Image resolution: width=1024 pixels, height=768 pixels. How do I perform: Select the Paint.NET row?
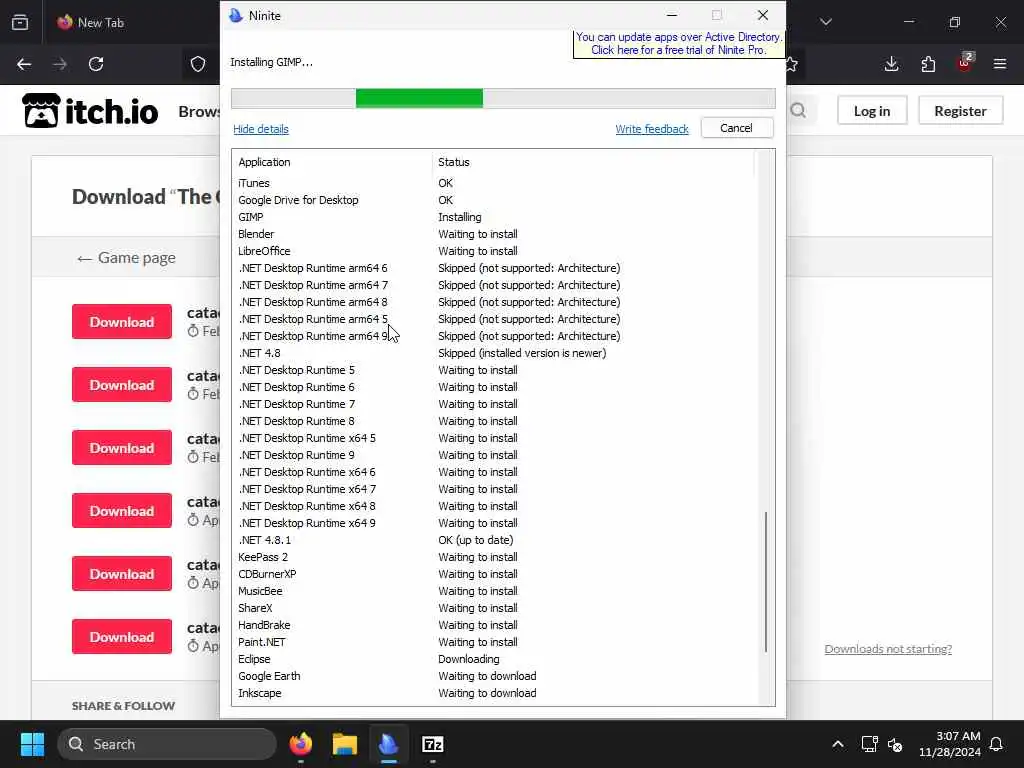pos(495,642)
